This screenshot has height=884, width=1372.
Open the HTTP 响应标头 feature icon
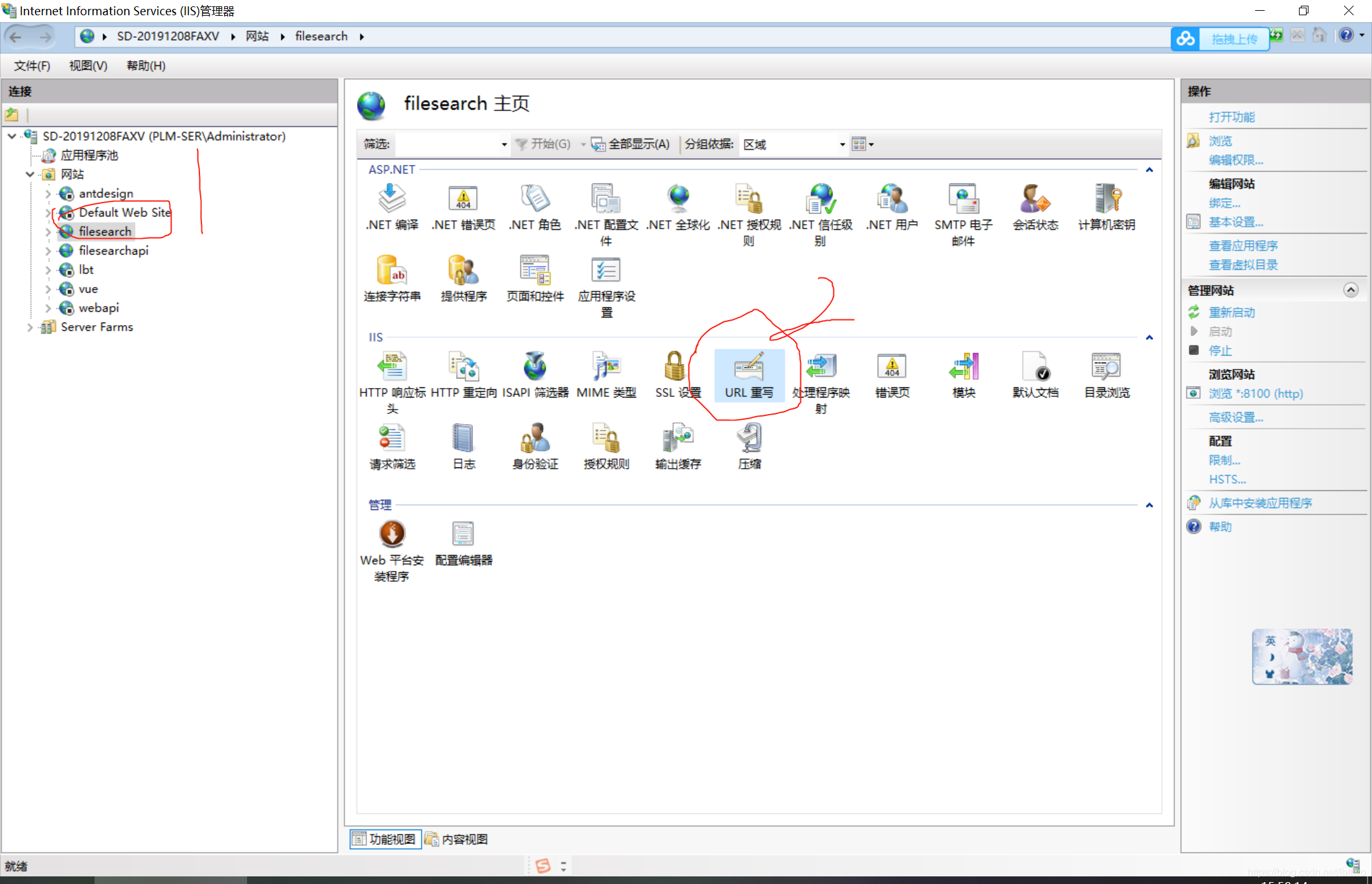tap(392, 382)
